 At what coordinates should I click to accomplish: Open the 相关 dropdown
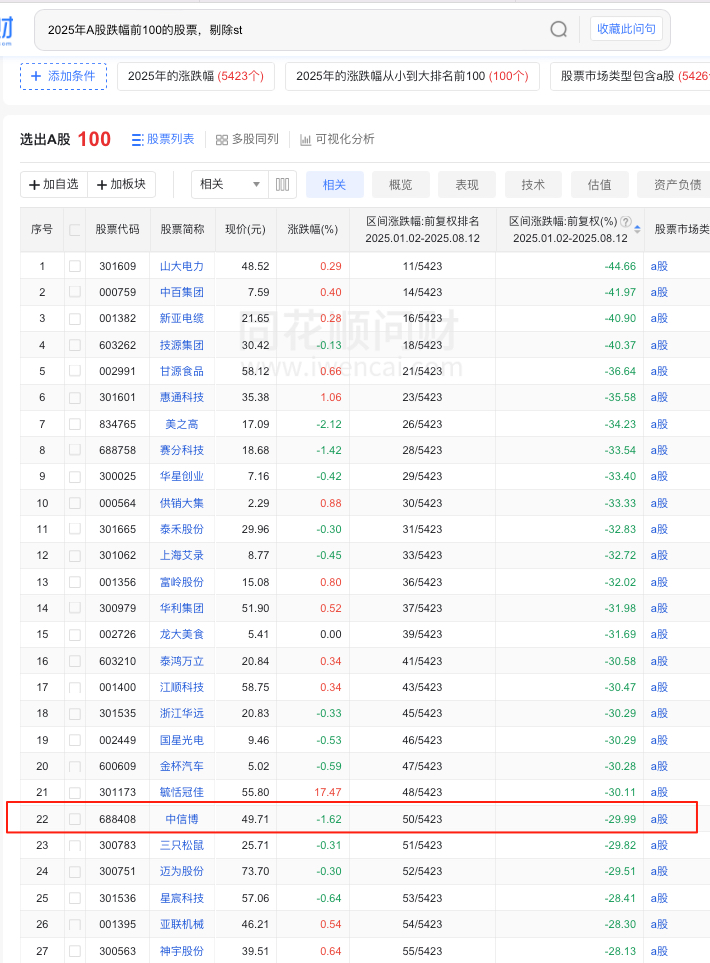click(230, 184)
